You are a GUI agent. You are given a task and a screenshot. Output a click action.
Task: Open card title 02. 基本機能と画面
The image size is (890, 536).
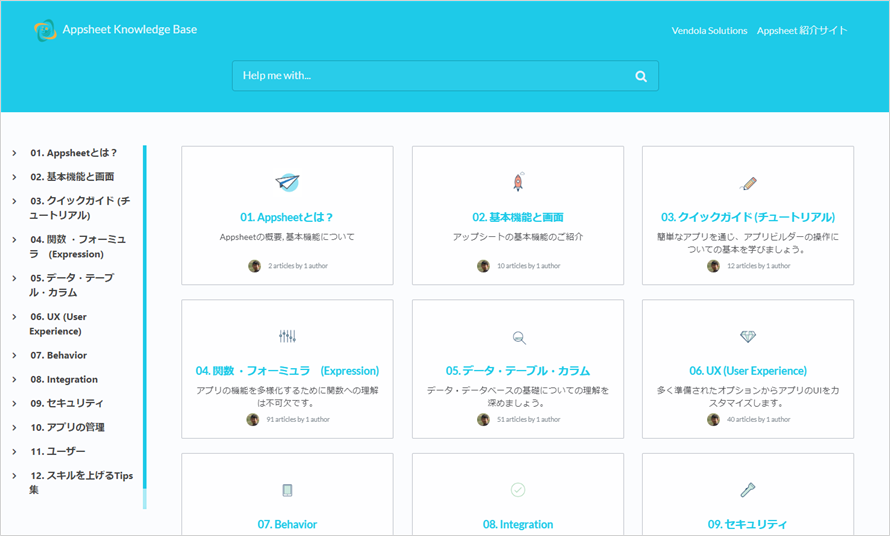(518, 217)
